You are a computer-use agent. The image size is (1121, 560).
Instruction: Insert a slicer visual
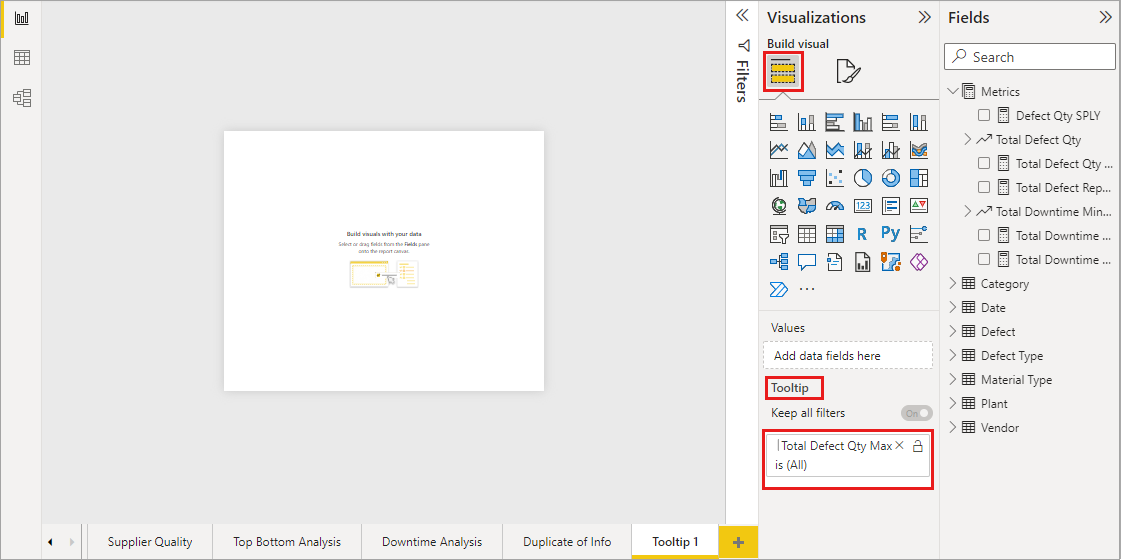pyautogui.click(x=779, y=234)
